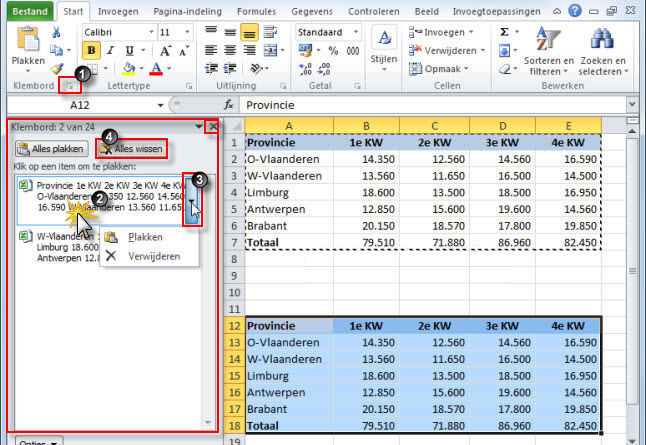Open Sorteren en filteren menu
This screenshot has height=445, width=646.
(549, 51)
